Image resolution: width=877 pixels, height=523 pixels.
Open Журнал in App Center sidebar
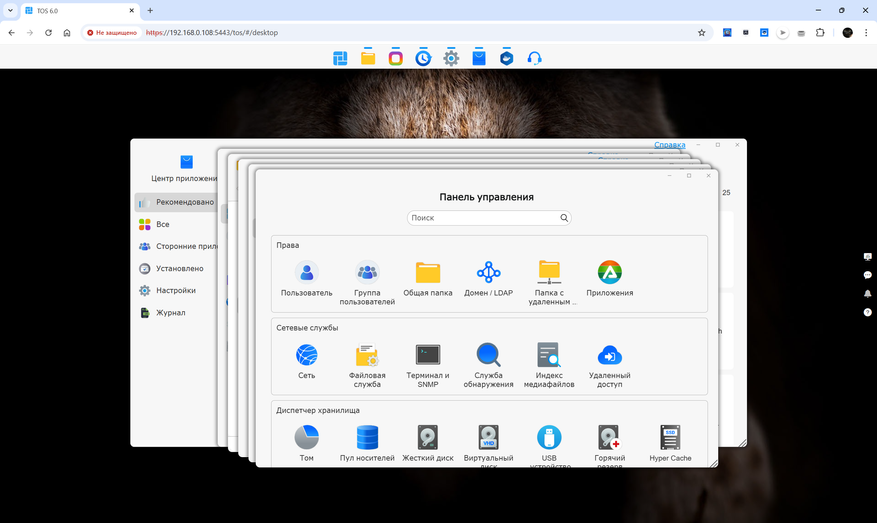pyautogui.click(x=170, y=313)
